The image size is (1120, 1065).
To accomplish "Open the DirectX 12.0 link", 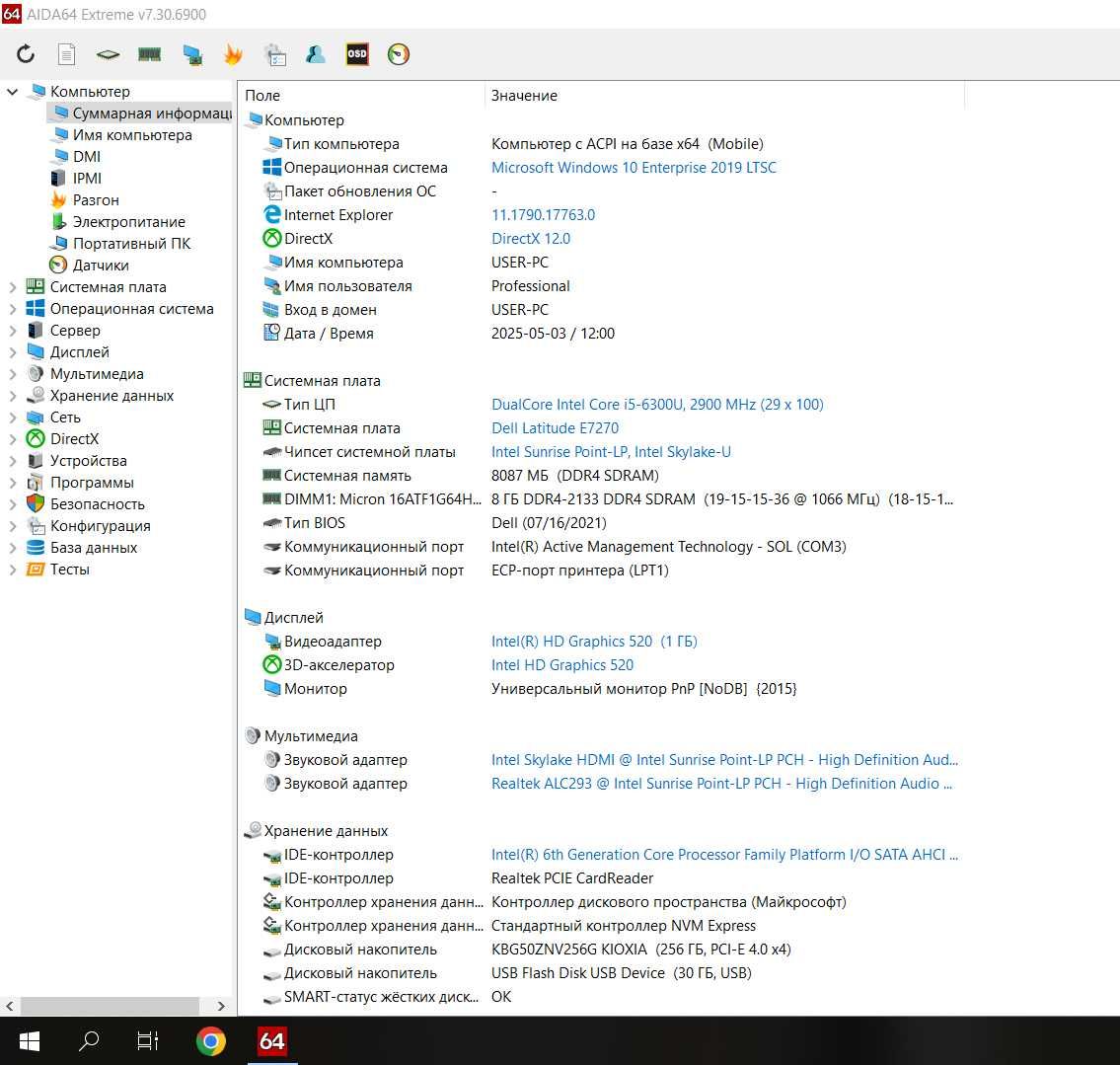I will [531, 239].
